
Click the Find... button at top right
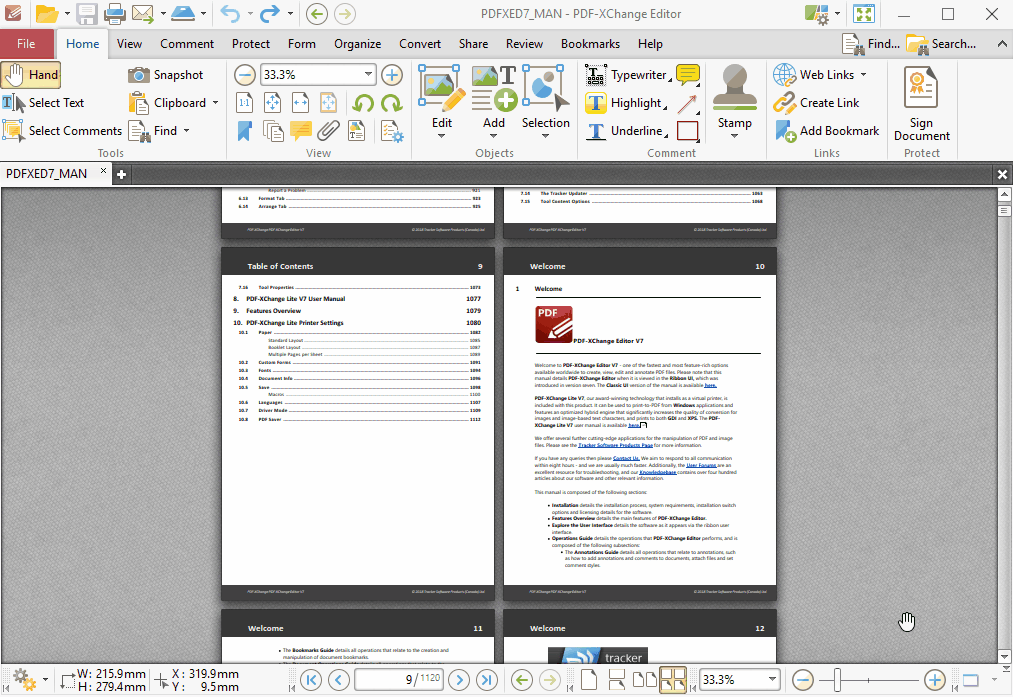coord(872,44)
